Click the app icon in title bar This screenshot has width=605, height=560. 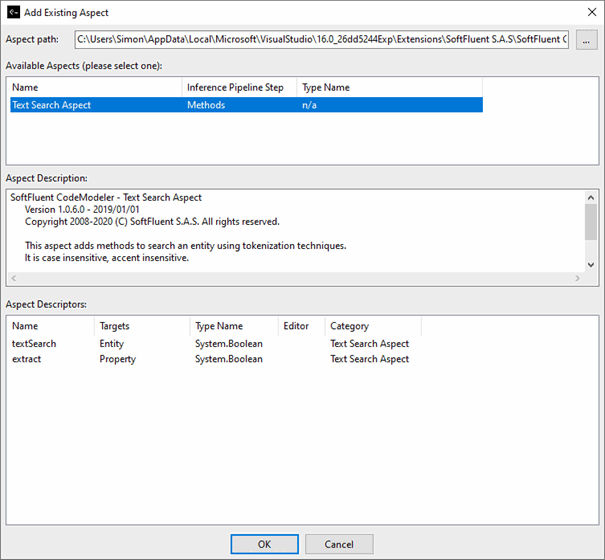[x=14, y=12]
